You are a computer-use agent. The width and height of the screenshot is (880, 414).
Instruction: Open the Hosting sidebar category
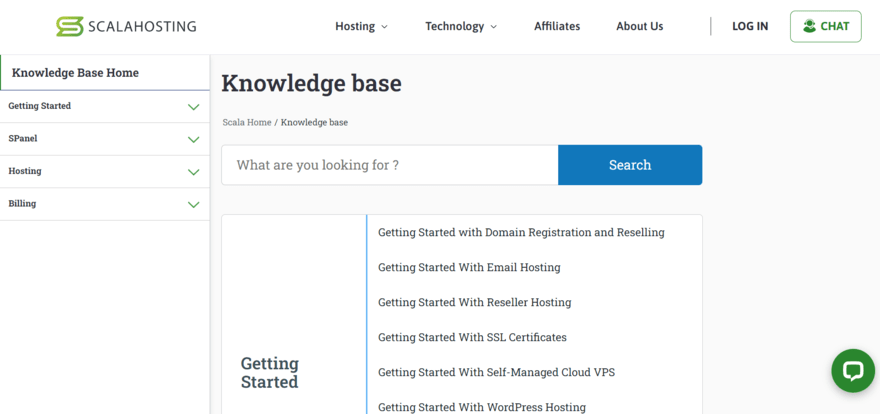pos(25,171)
